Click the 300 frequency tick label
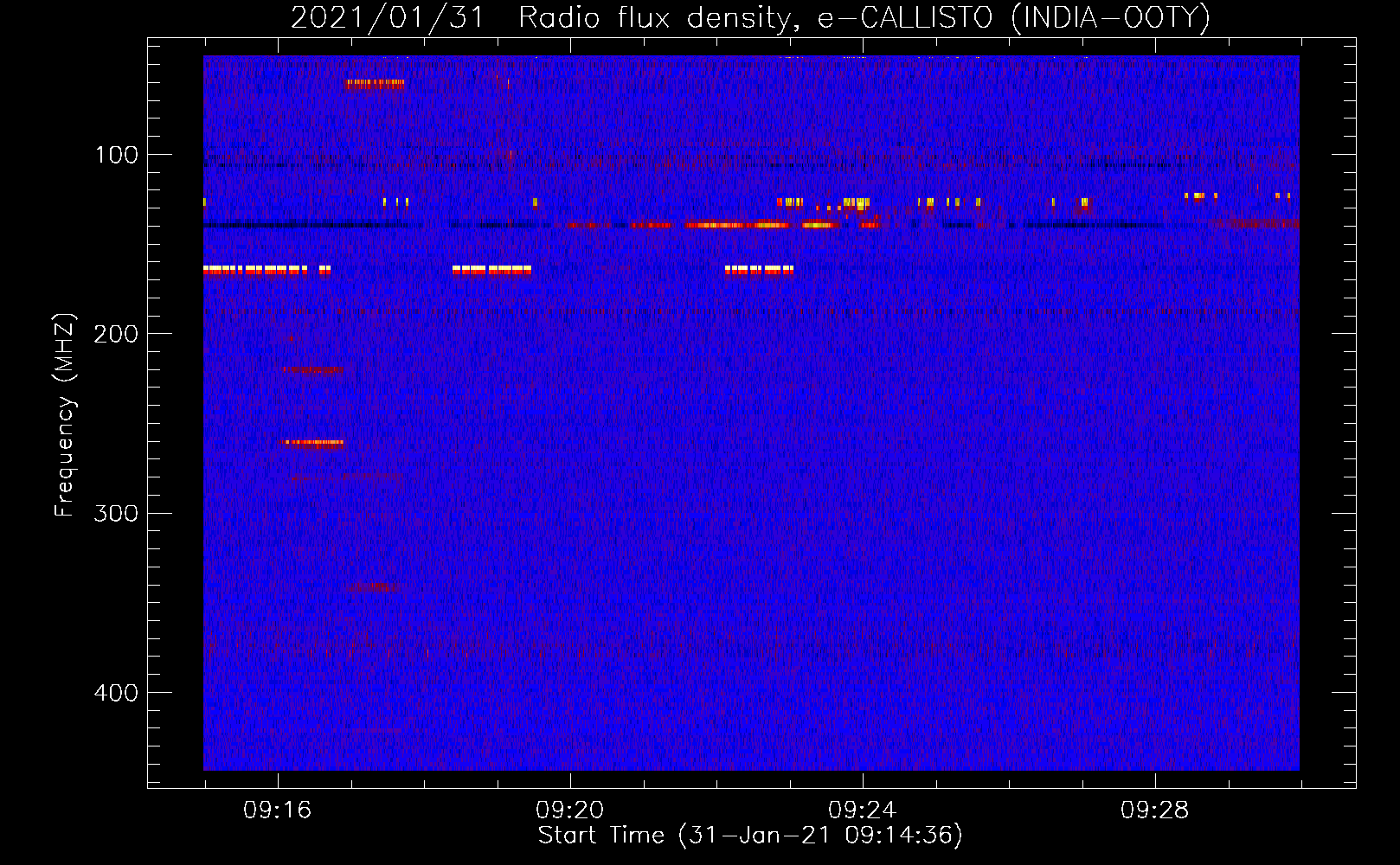The width and height of the screenshot is (1400, 865). 116,513
